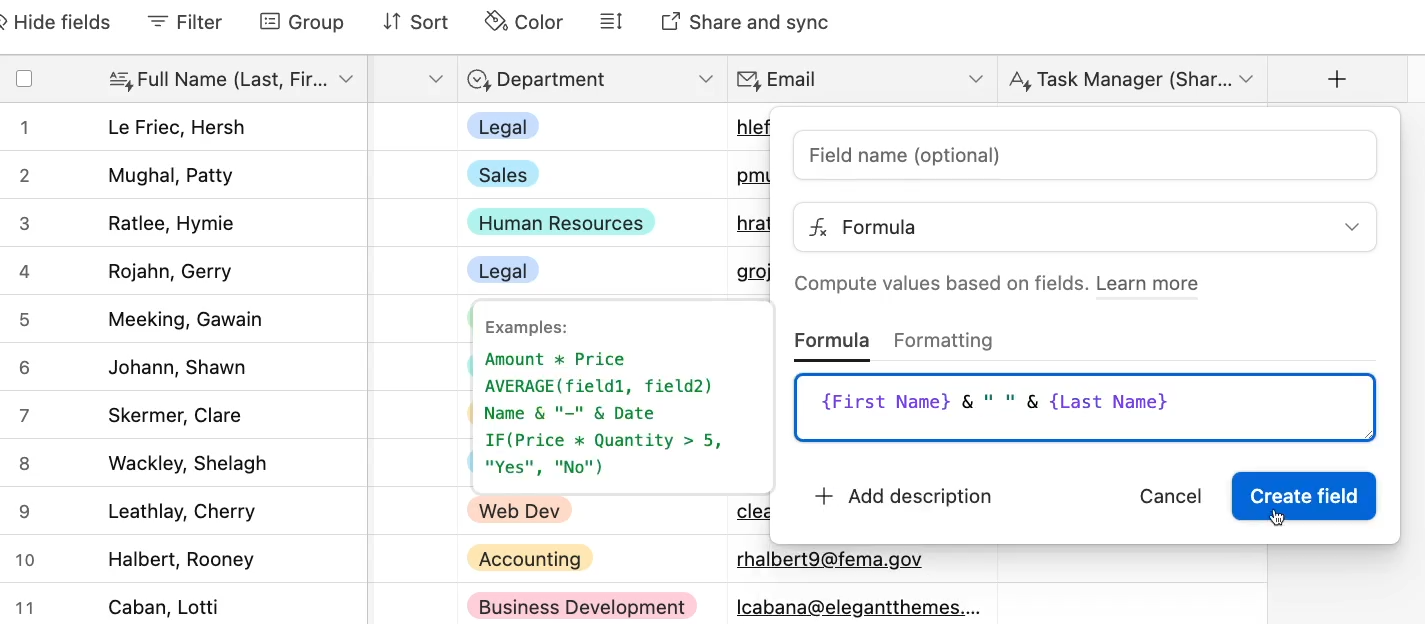This screenshot has height=624, width=1425.
Task: Click the Filter toolbar button
Action: [x=185, y=22]
